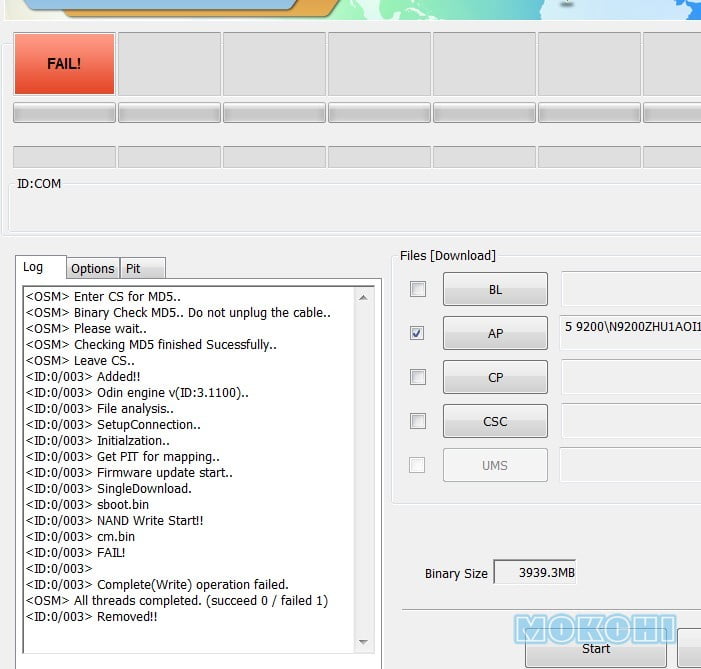Select the 'sboot.bin' log line
This screenshot has height=669, width=701.
87,504
